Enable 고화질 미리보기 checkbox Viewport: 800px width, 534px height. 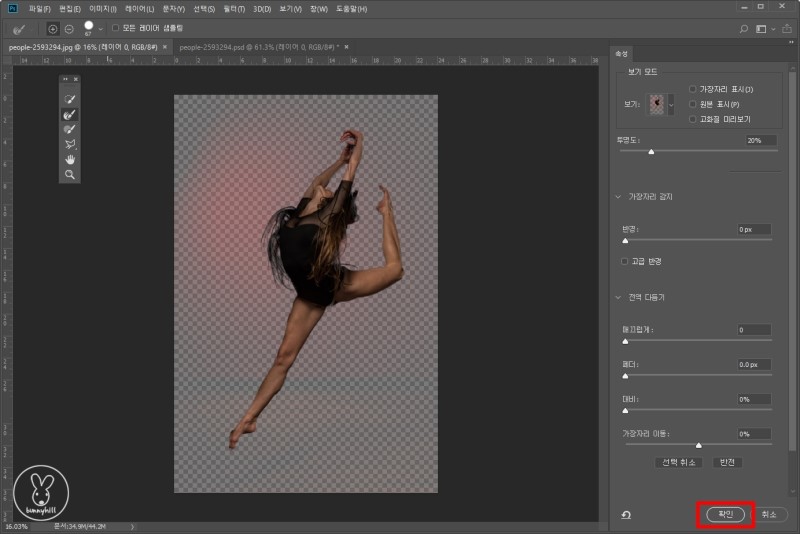[x=693, y=118]
